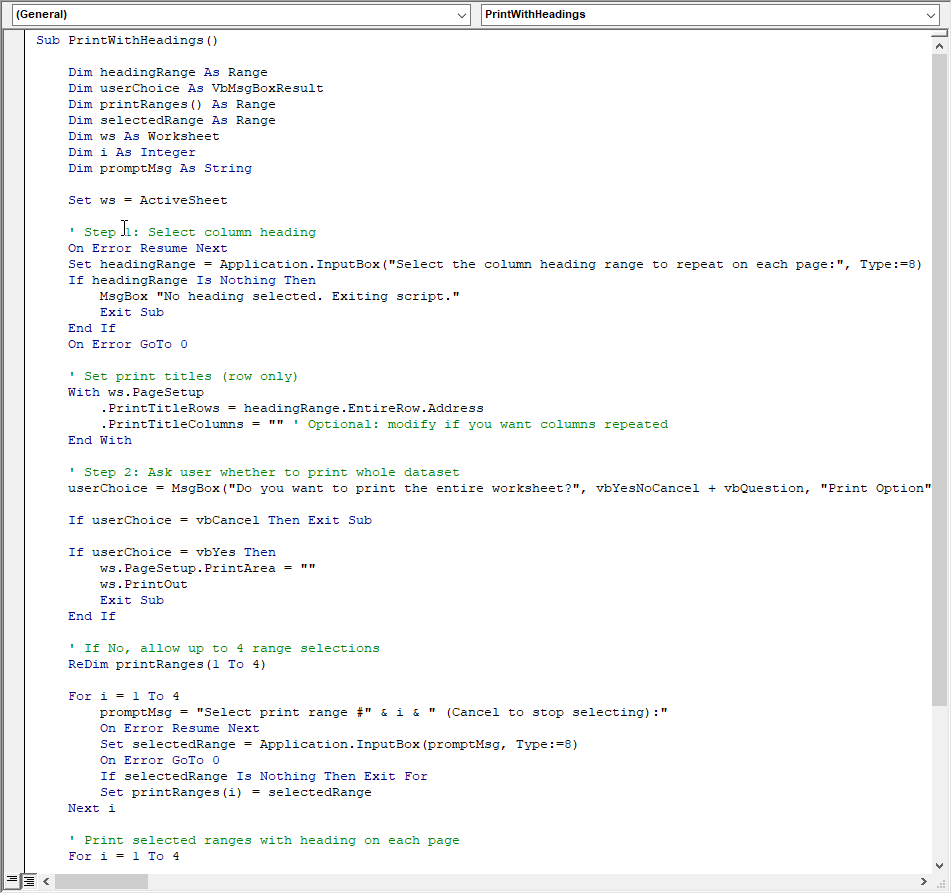Click the "userChoice = MsgBox" line
Image resolution: width=952 pixels, height=894 pixels.
coord(500,488)
